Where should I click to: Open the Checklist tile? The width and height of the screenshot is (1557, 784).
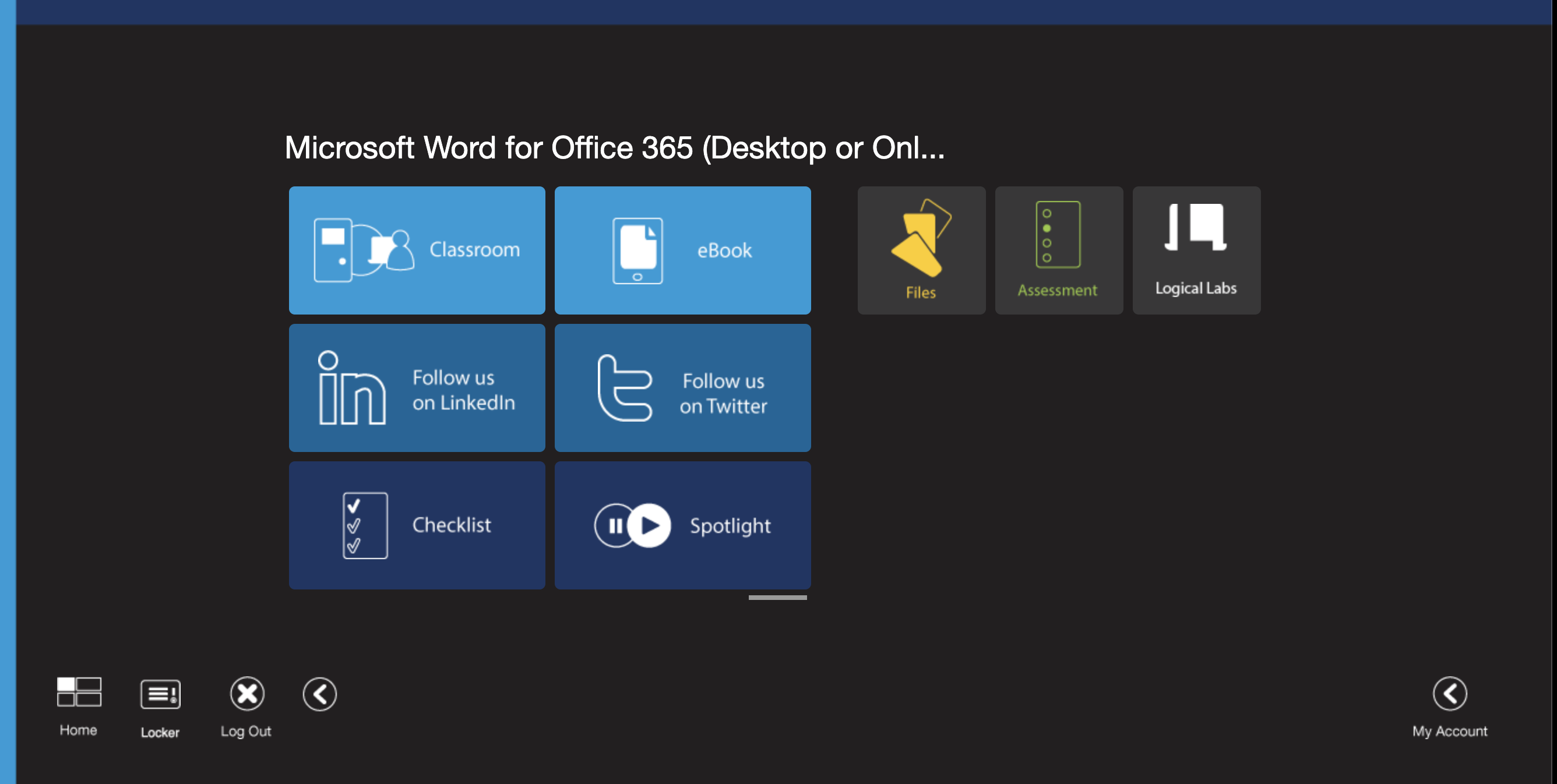417,525
